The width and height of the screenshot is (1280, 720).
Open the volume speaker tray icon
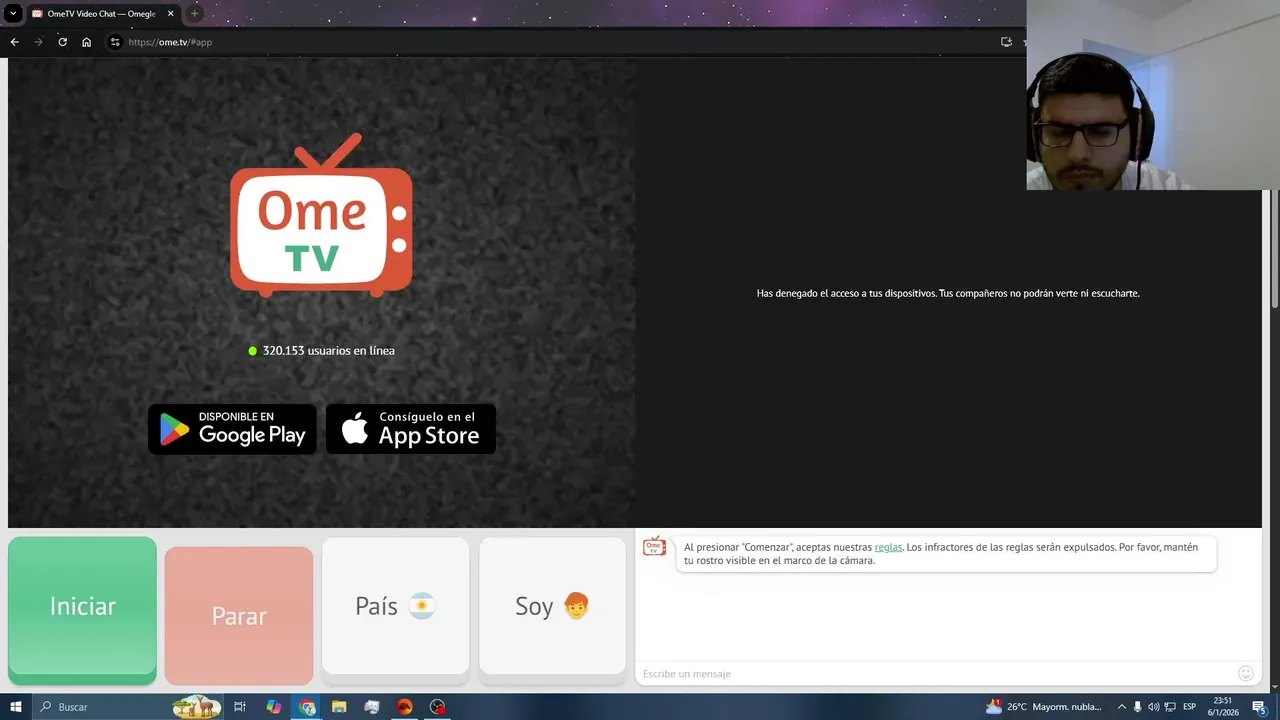pos(1153,707)
